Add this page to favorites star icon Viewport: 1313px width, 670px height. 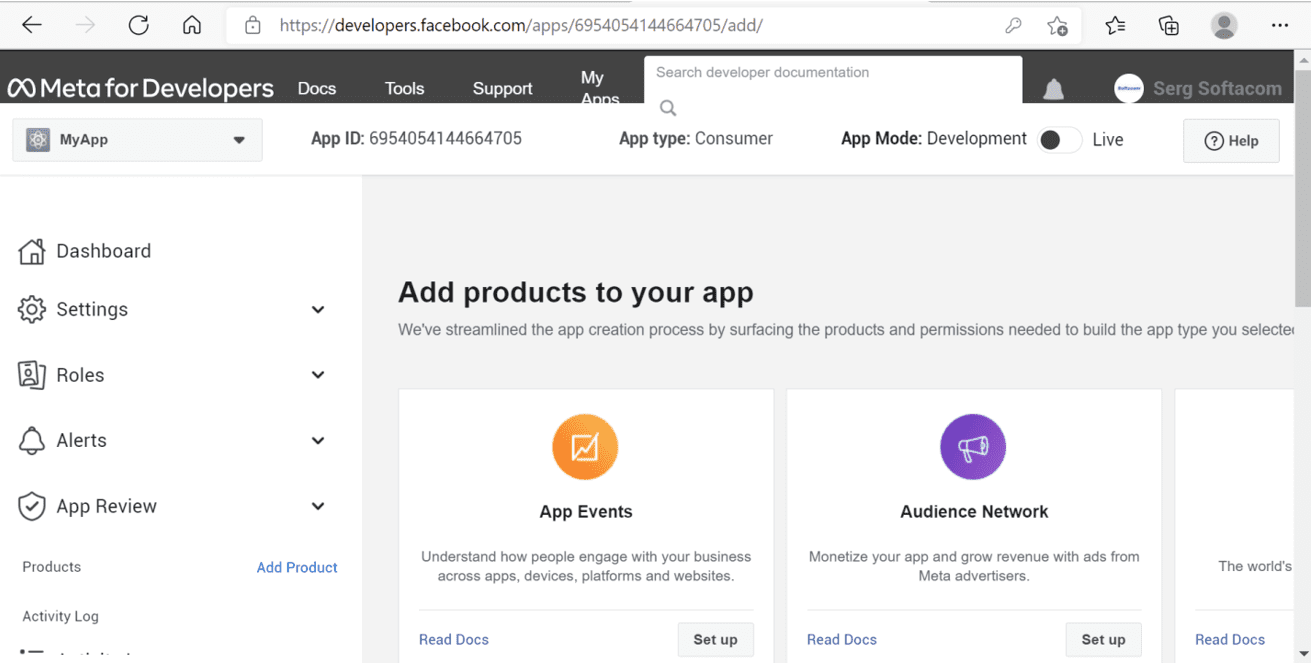(x=1057, y=26)
